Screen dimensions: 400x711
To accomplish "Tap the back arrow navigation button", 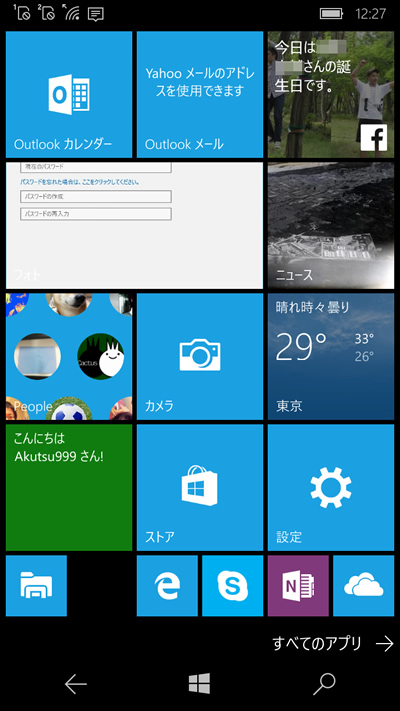I will point(76,684).
